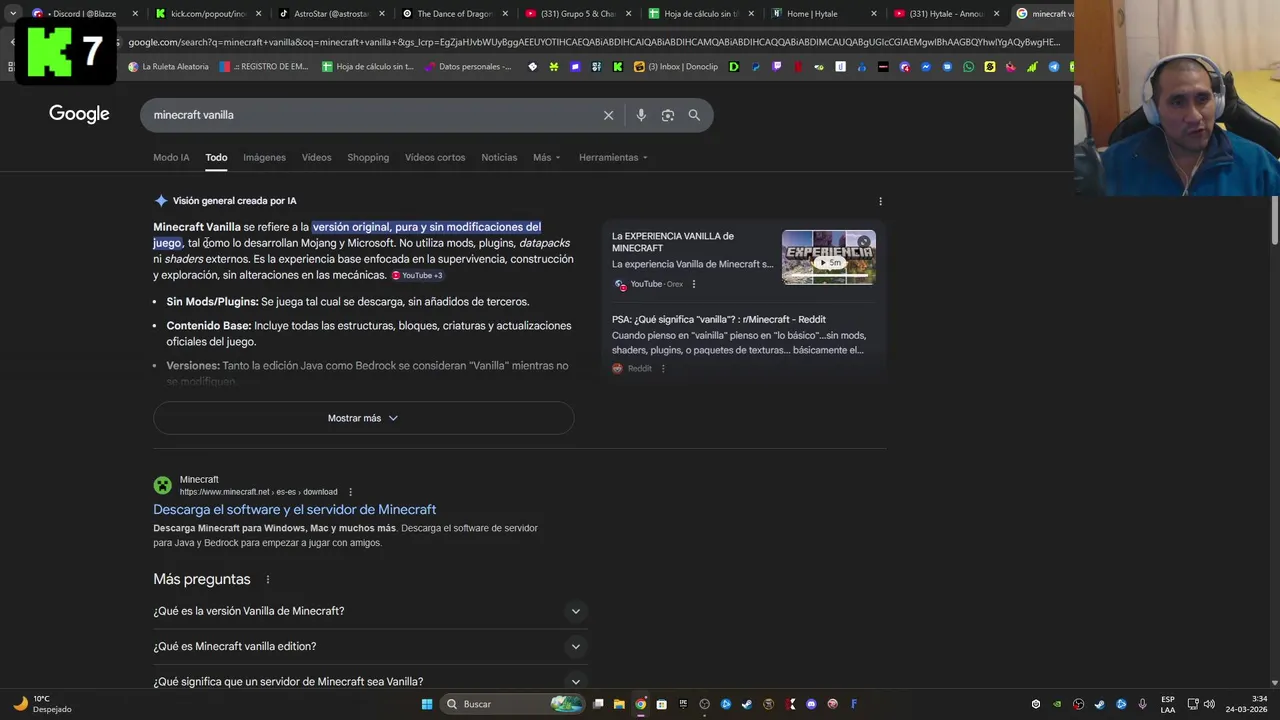Open the clock showing 3:34

click(1246, 704)
